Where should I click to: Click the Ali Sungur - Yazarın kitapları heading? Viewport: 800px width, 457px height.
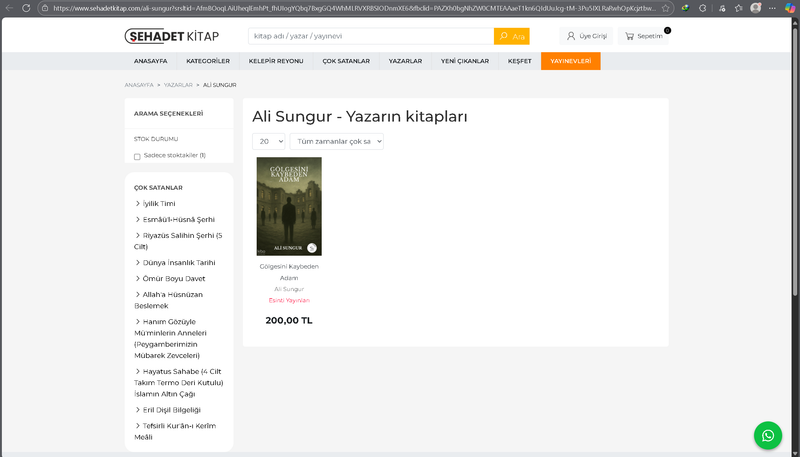click(x=360, y=117)
